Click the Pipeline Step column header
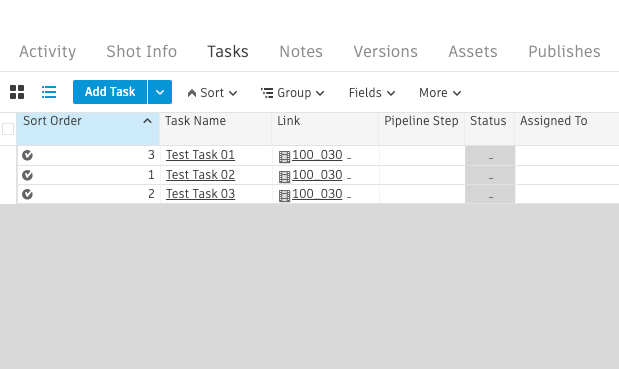Image resolution: width=619 pixels, height=369 pixels. (422, 129)
